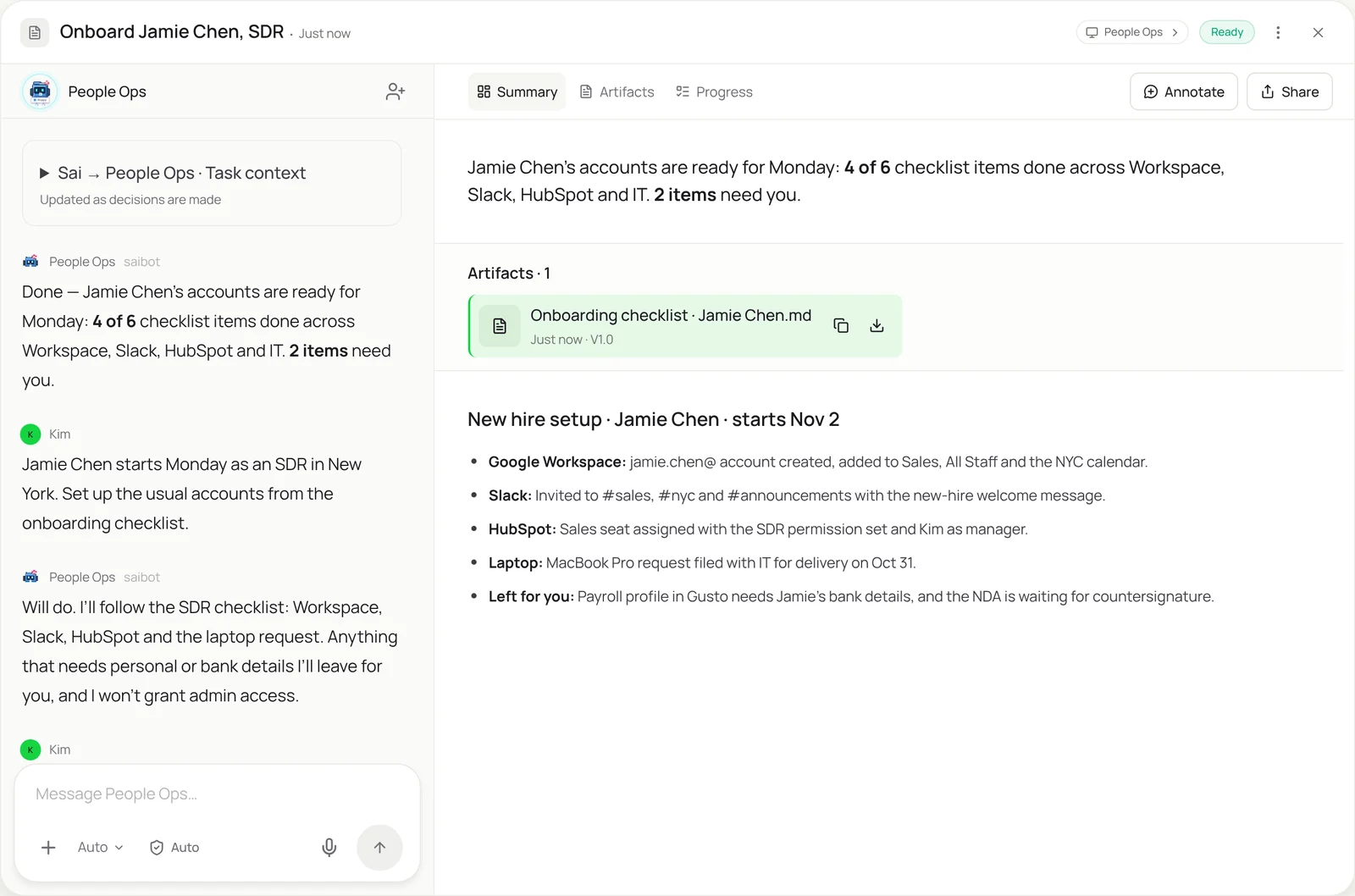Click the People Ops header name

coord(107,91)
